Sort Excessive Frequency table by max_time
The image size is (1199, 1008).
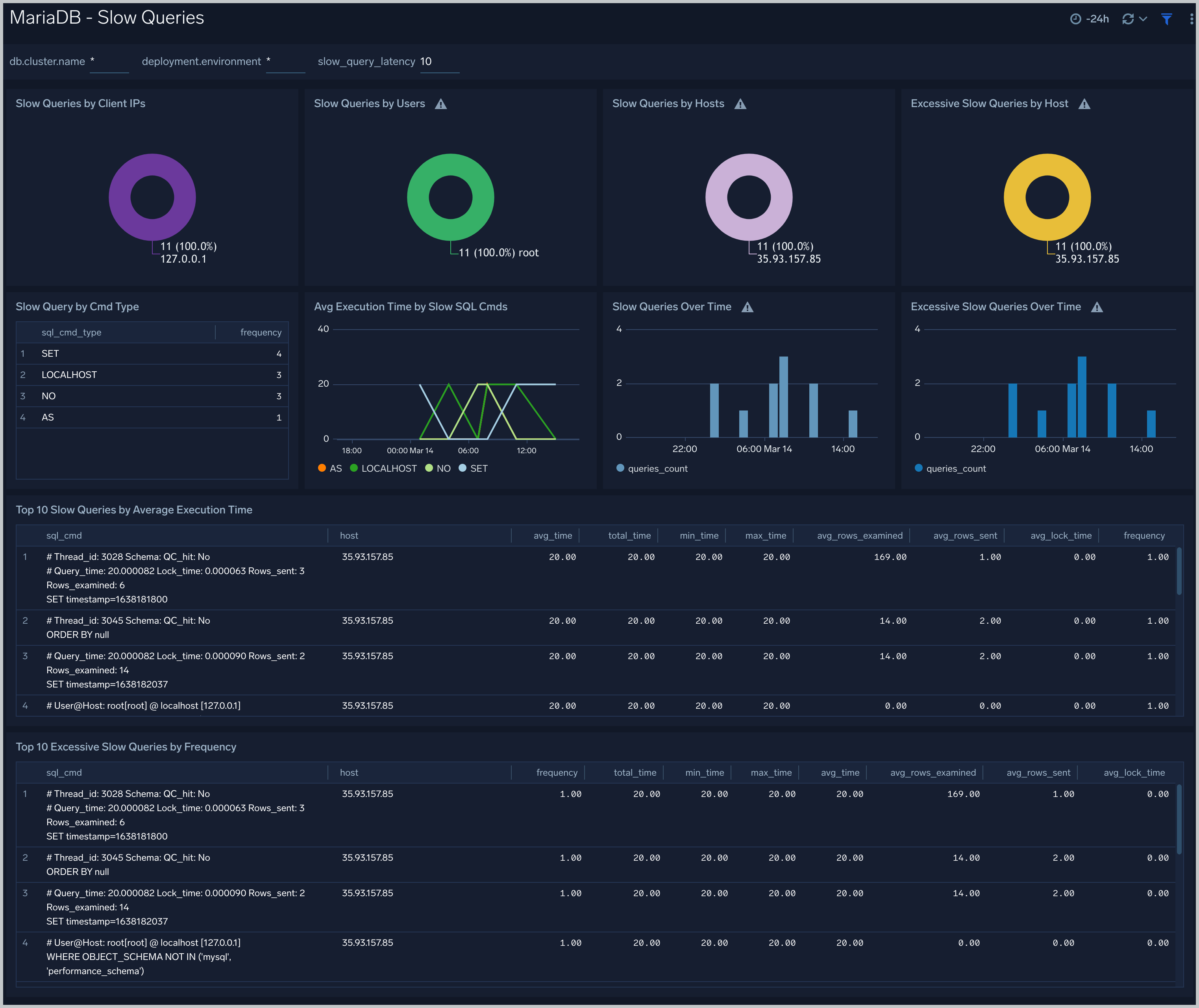(771, 773)
